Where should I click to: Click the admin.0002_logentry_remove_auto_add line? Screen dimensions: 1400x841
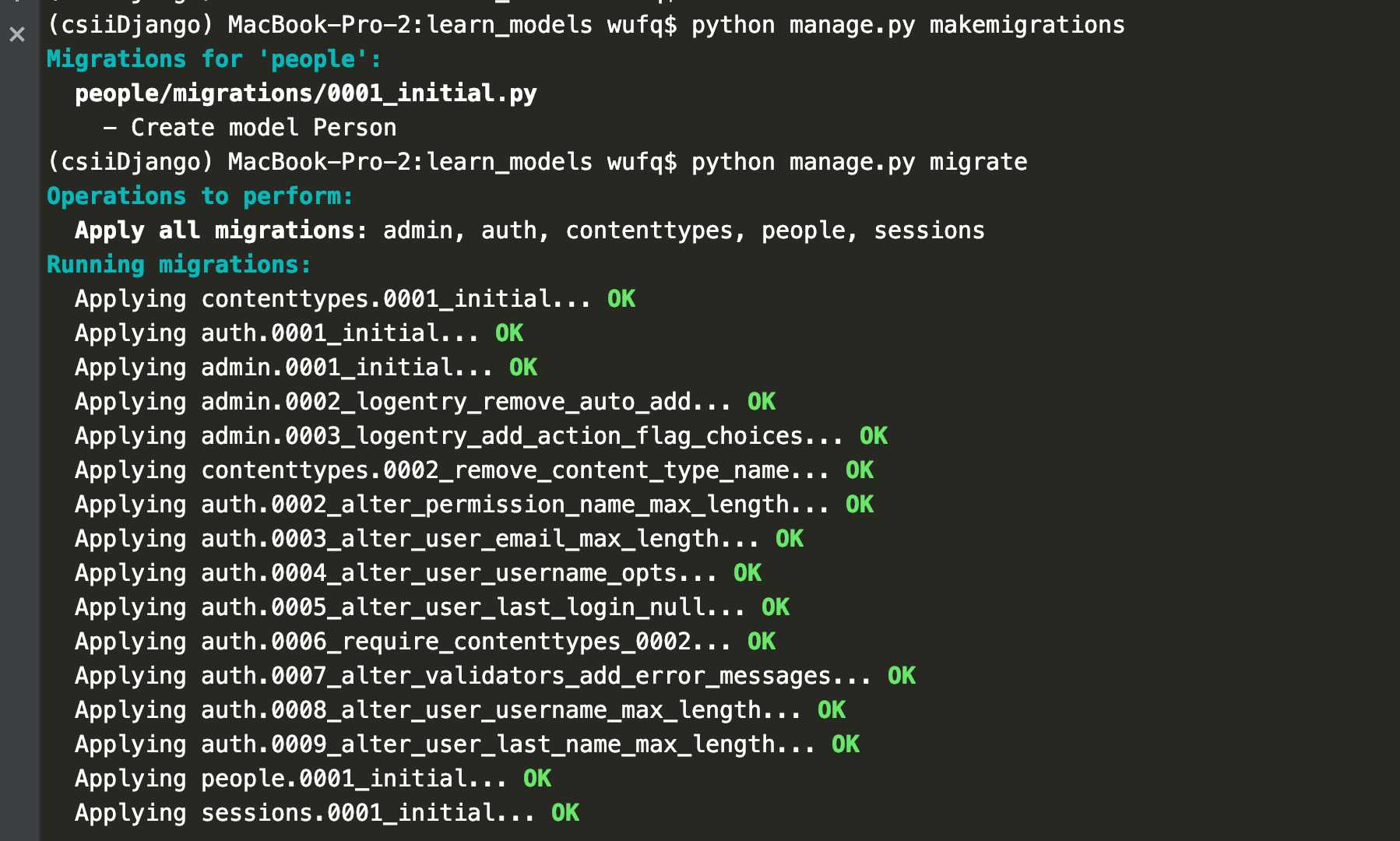tap(425, 402)
